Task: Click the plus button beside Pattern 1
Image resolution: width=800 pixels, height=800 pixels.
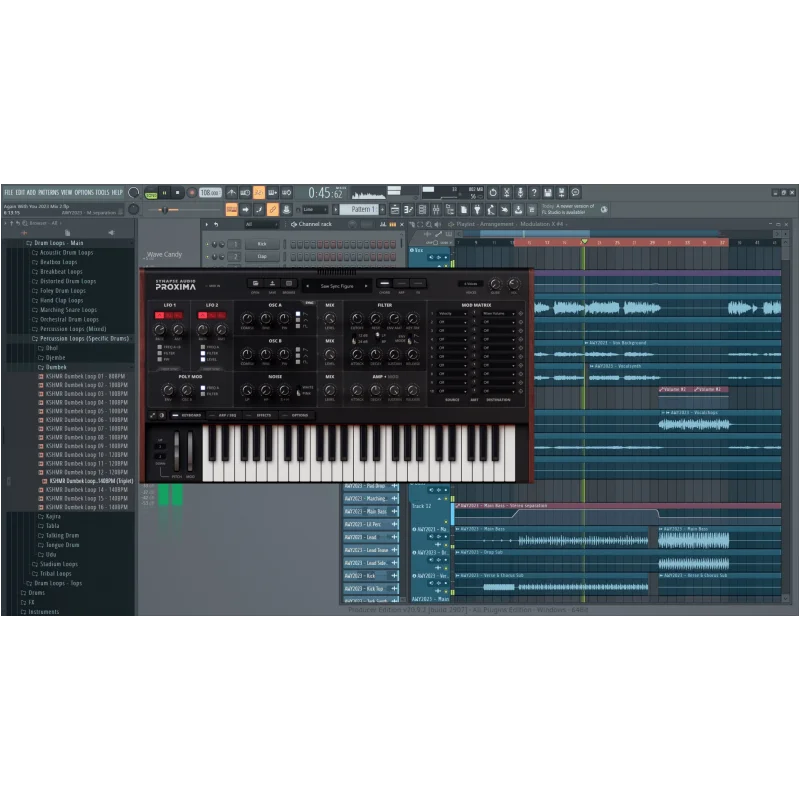Action: pyautogui.click(x=382, y=210)
